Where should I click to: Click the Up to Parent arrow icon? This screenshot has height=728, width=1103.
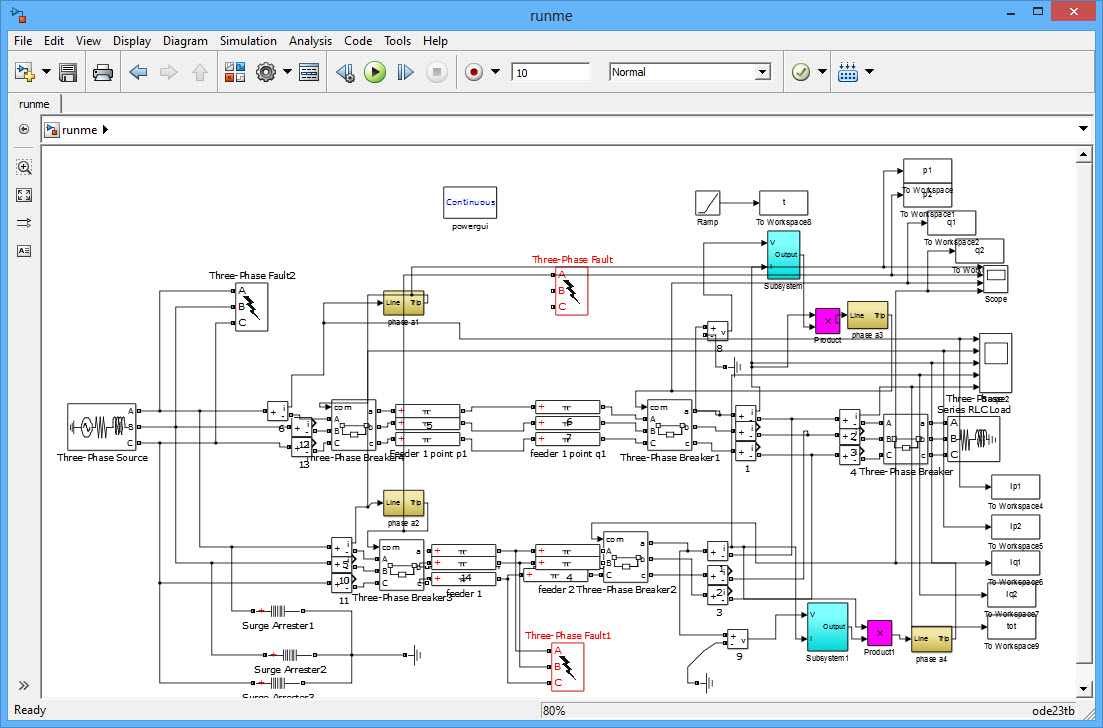click(200, 72)
